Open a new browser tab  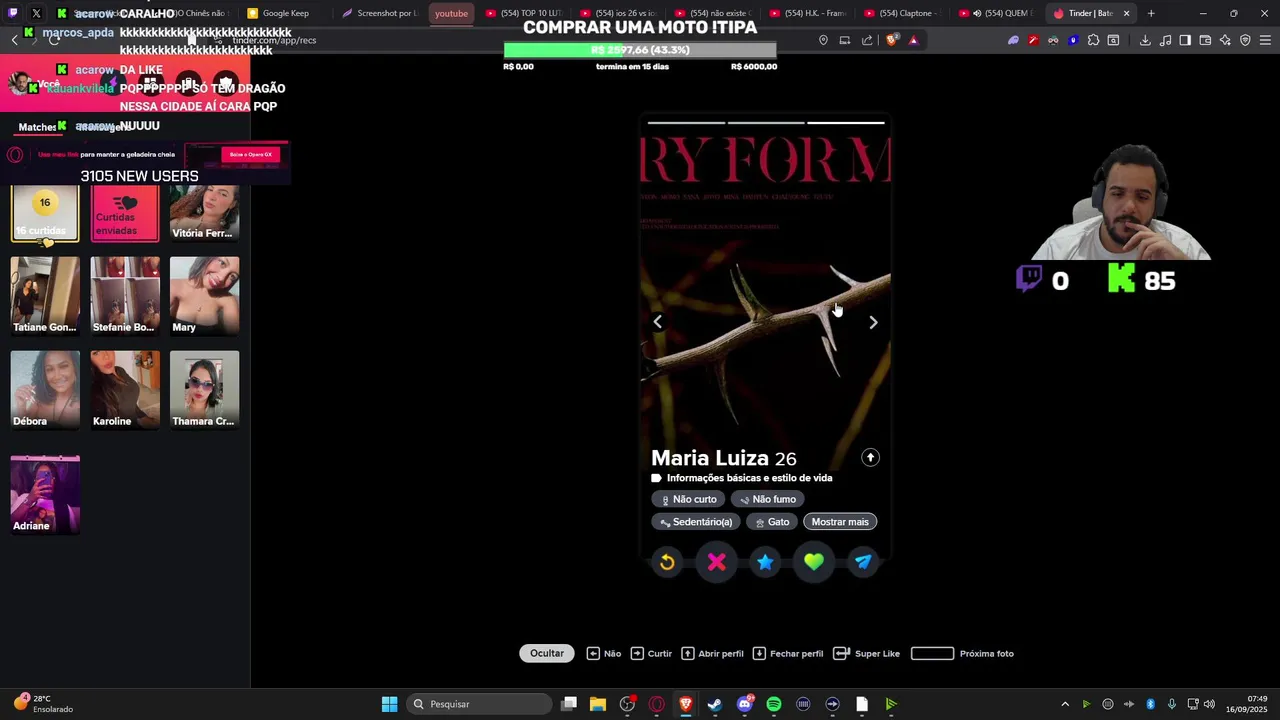(x=1151, y=13)
